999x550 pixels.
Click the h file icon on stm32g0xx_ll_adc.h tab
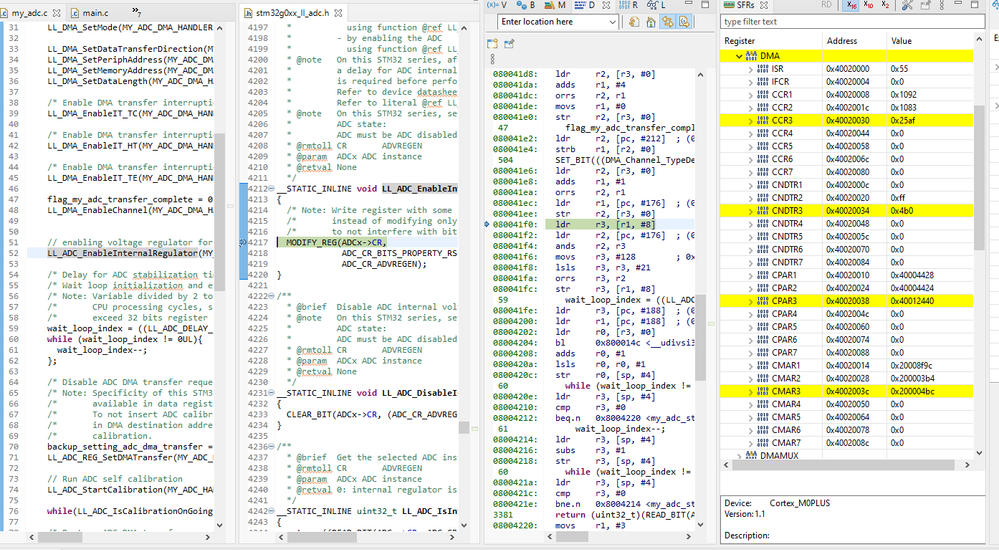coord(248,13)
